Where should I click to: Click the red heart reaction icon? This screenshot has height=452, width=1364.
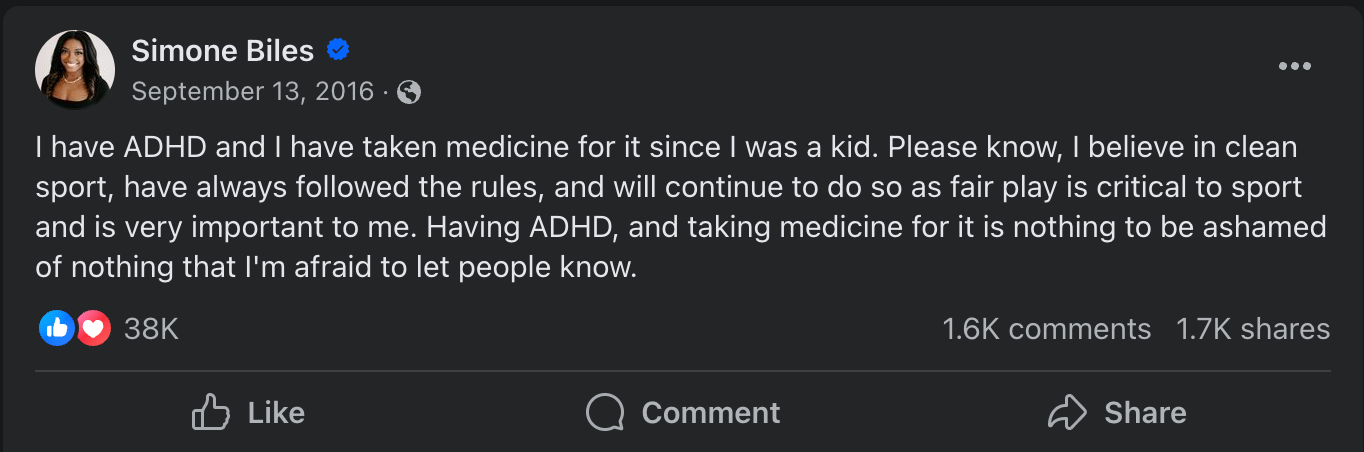(x=93, y=328)
